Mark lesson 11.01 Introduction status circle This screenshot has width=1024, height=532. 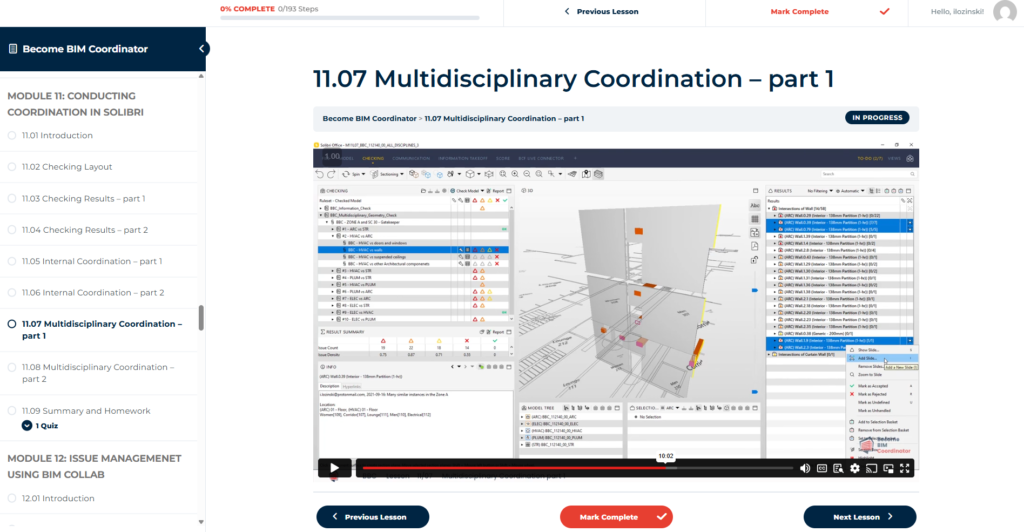point(12,135)
